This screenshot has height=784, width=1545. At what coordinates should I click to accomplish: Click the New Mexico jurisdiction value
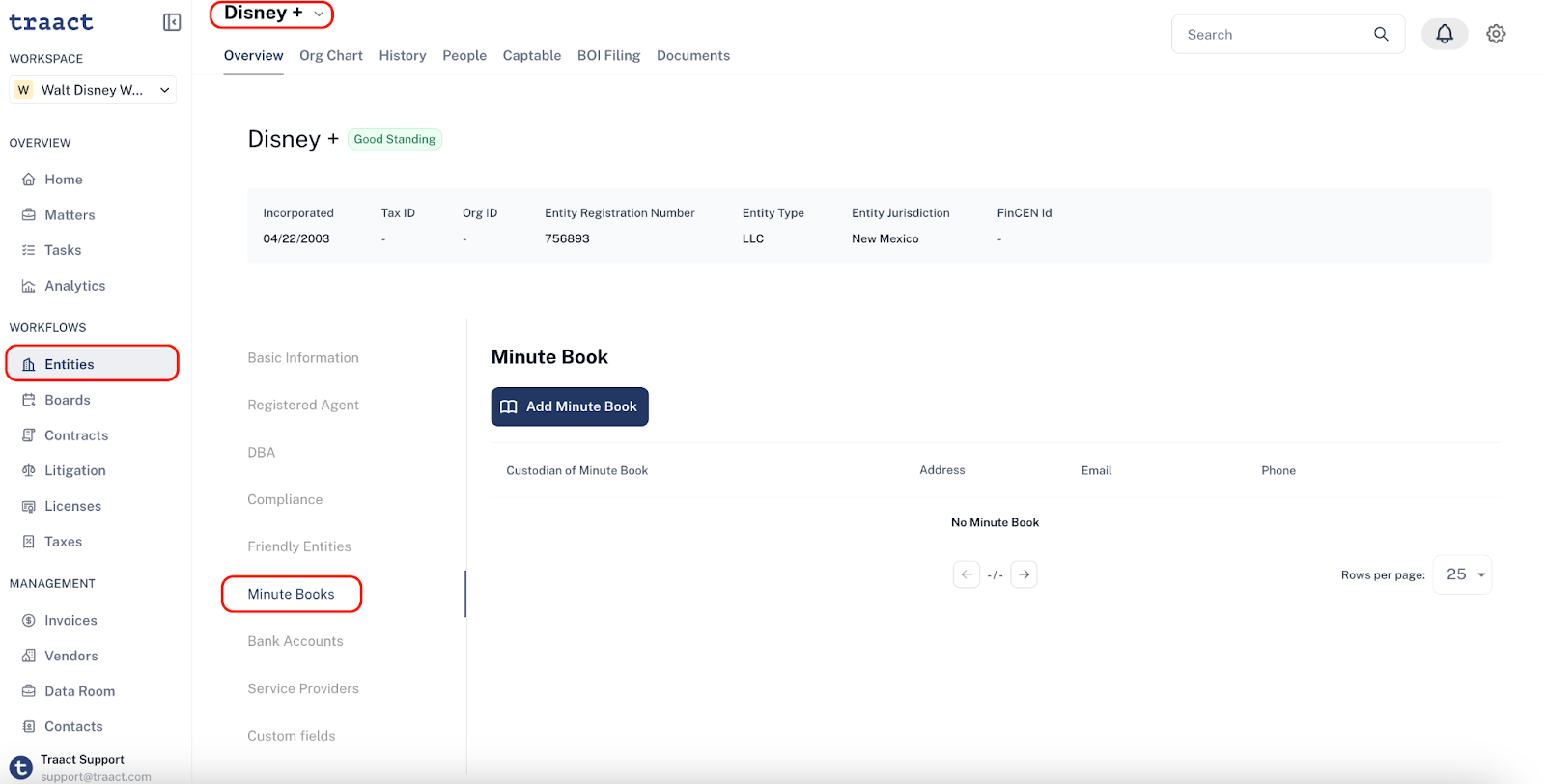pyautogui.click(x=885, y=238)
